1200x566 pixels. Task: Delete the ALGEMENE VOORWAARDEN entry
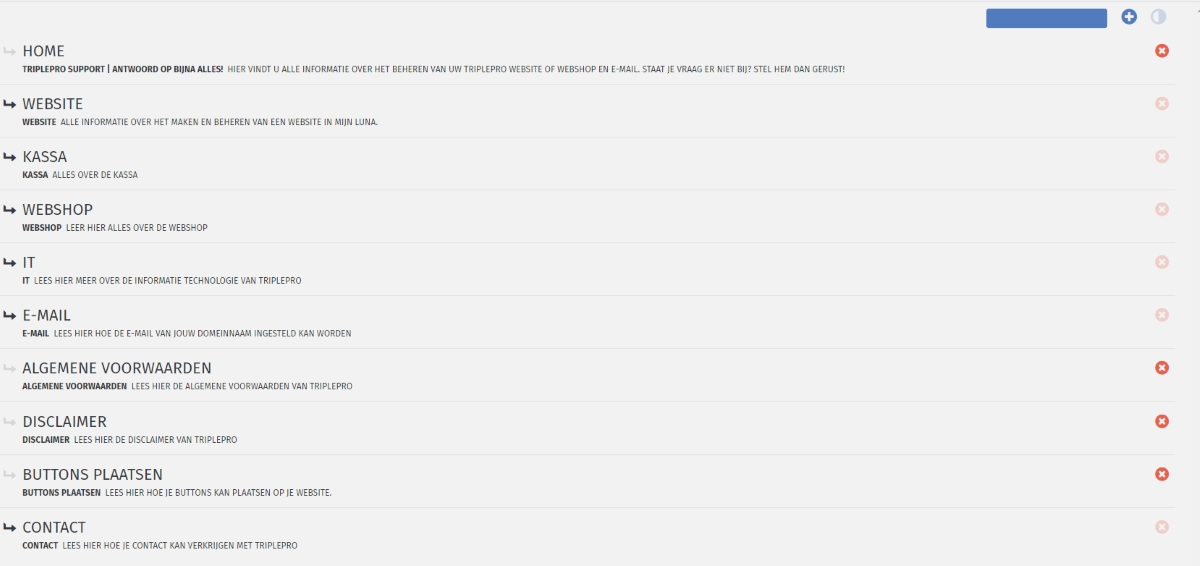(x=1162, y=368)
